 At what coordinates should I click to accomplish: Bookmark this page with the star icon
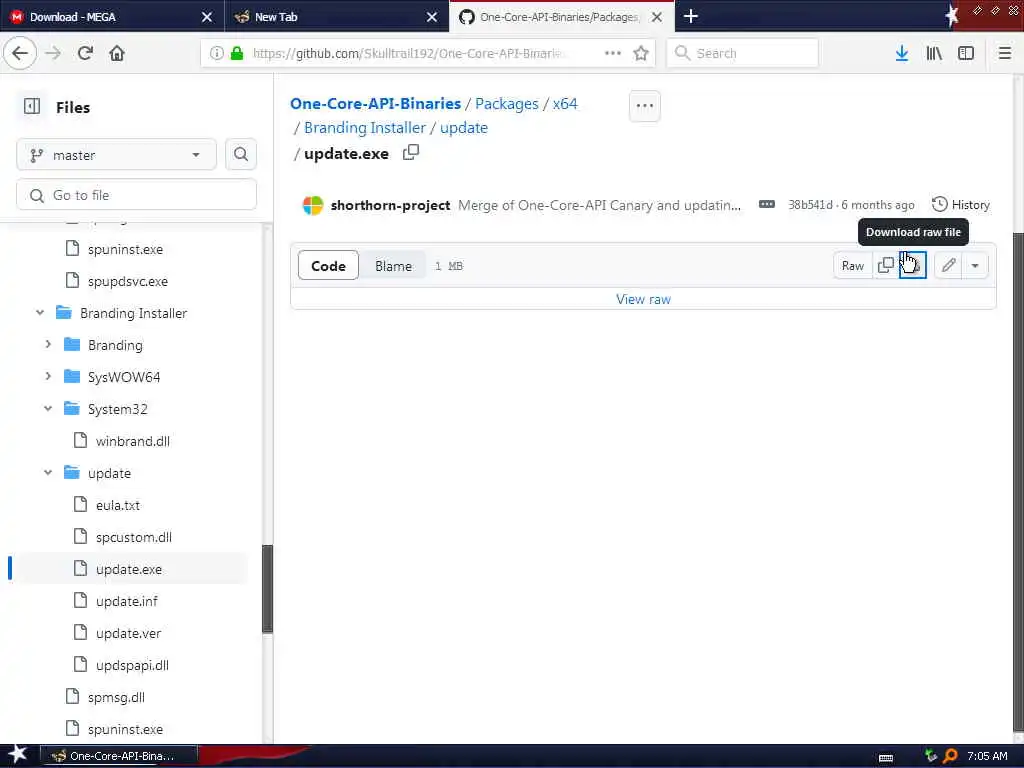click(641, 53)
